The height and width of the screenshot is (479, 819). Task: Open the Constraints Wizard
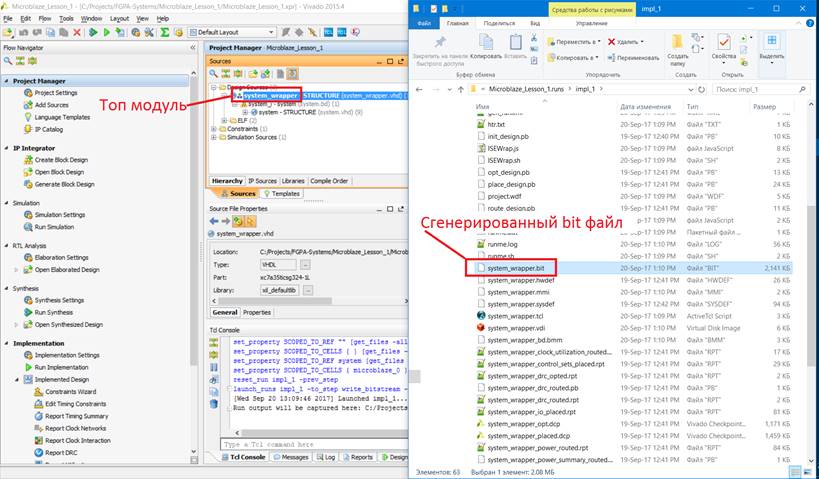point(69,392)
